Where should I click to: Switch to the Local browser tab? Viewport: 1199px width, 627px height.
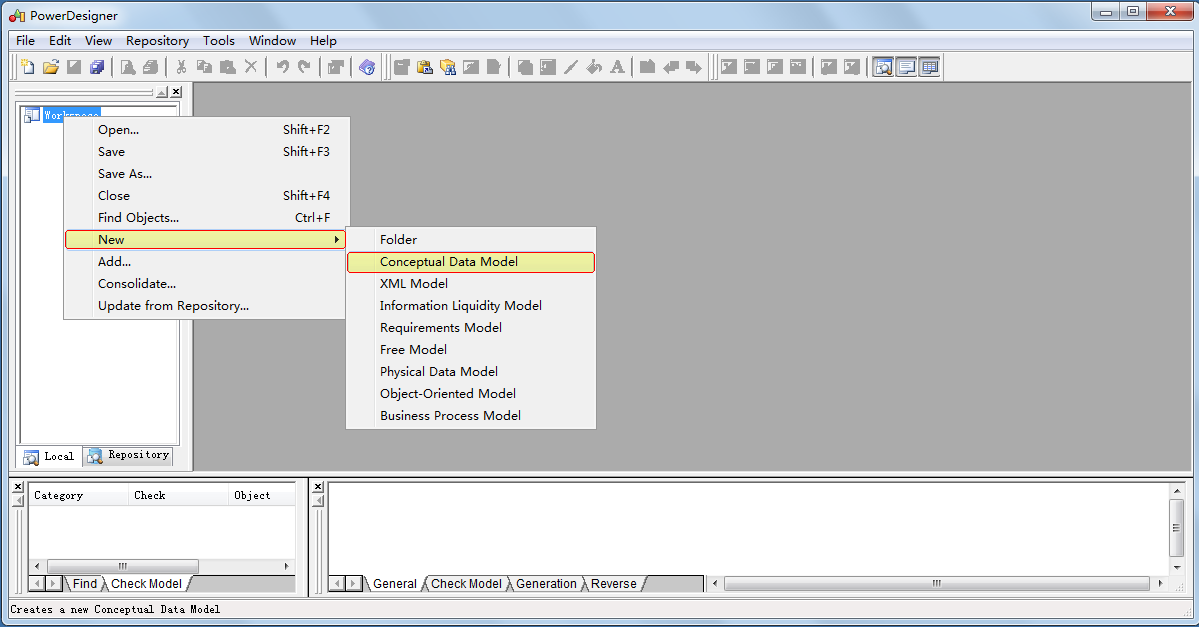49,456
